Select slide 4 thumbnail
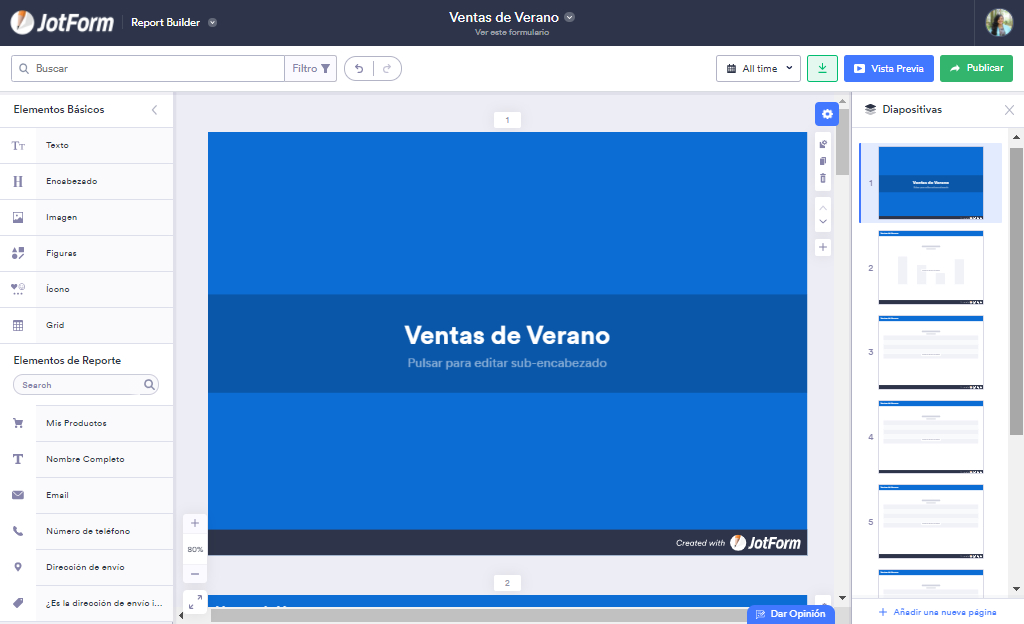Screen dimensions: 1024x624 point(931,437)
